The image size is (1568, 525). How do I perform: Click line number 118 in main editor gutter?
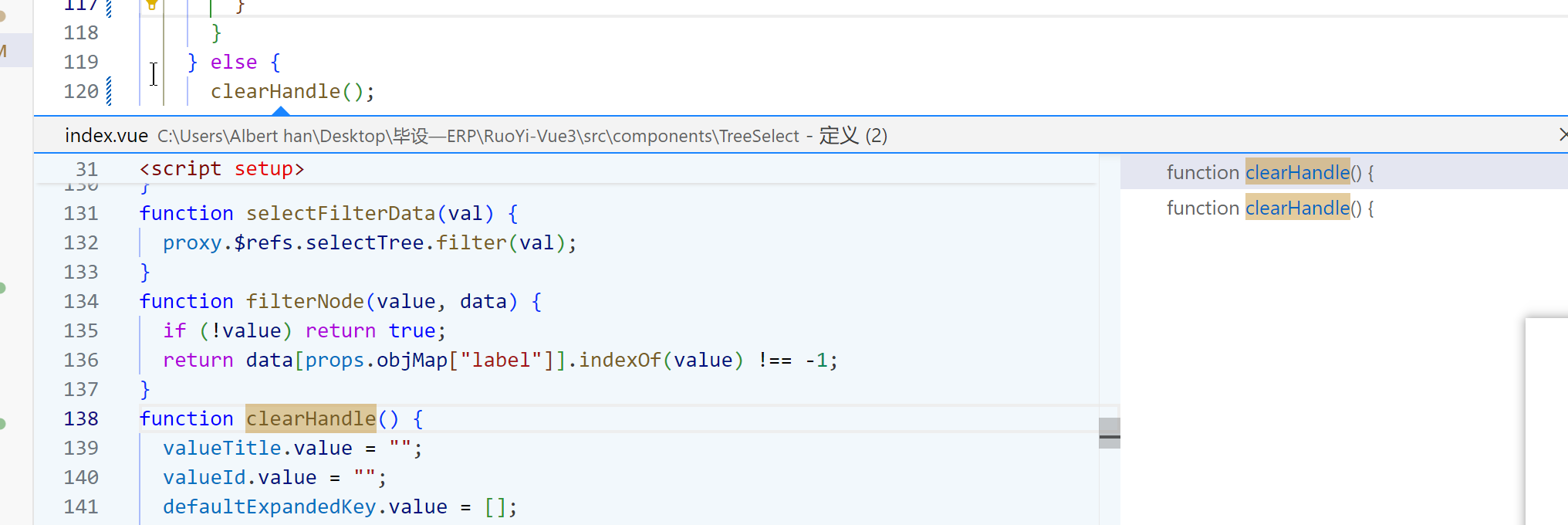point(81,32)
